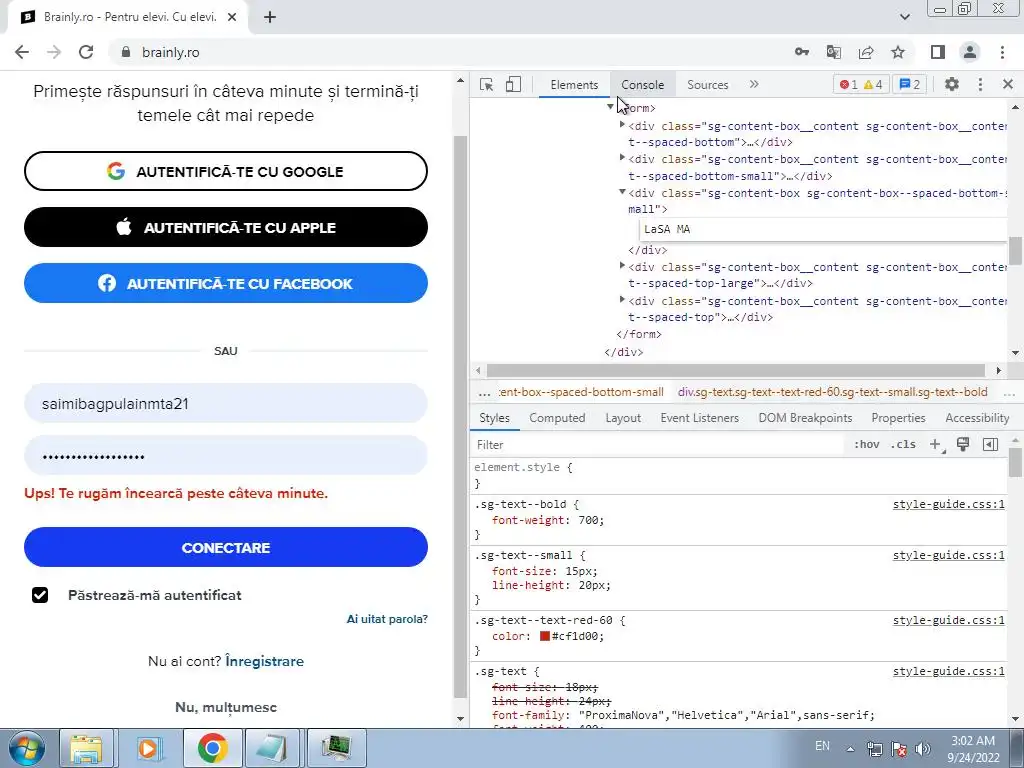The image size is (1024, 768).
Task: Close the DevTools panel
Action: [x=1008, y=84]
